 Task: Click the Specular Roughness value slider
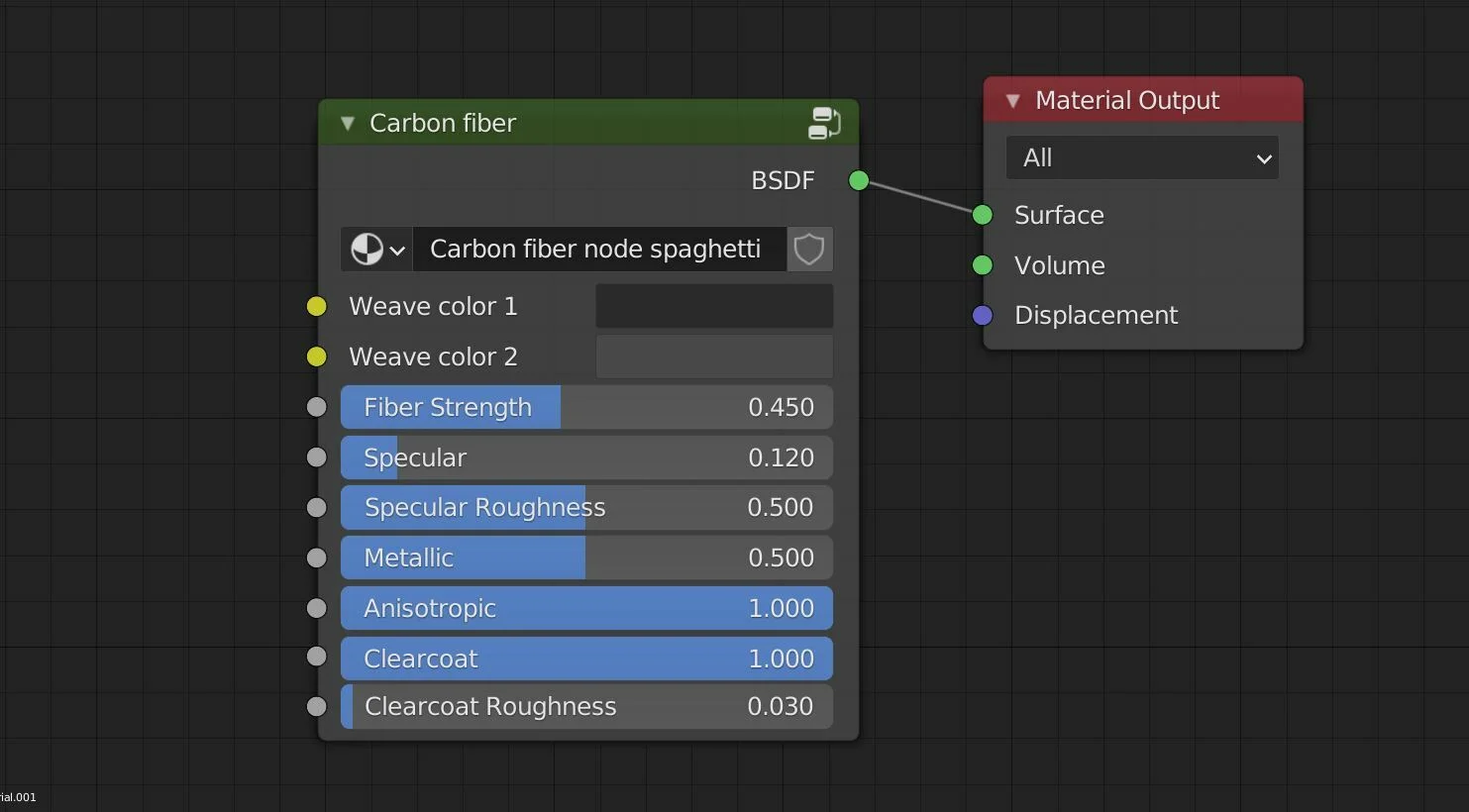[586, 507]
